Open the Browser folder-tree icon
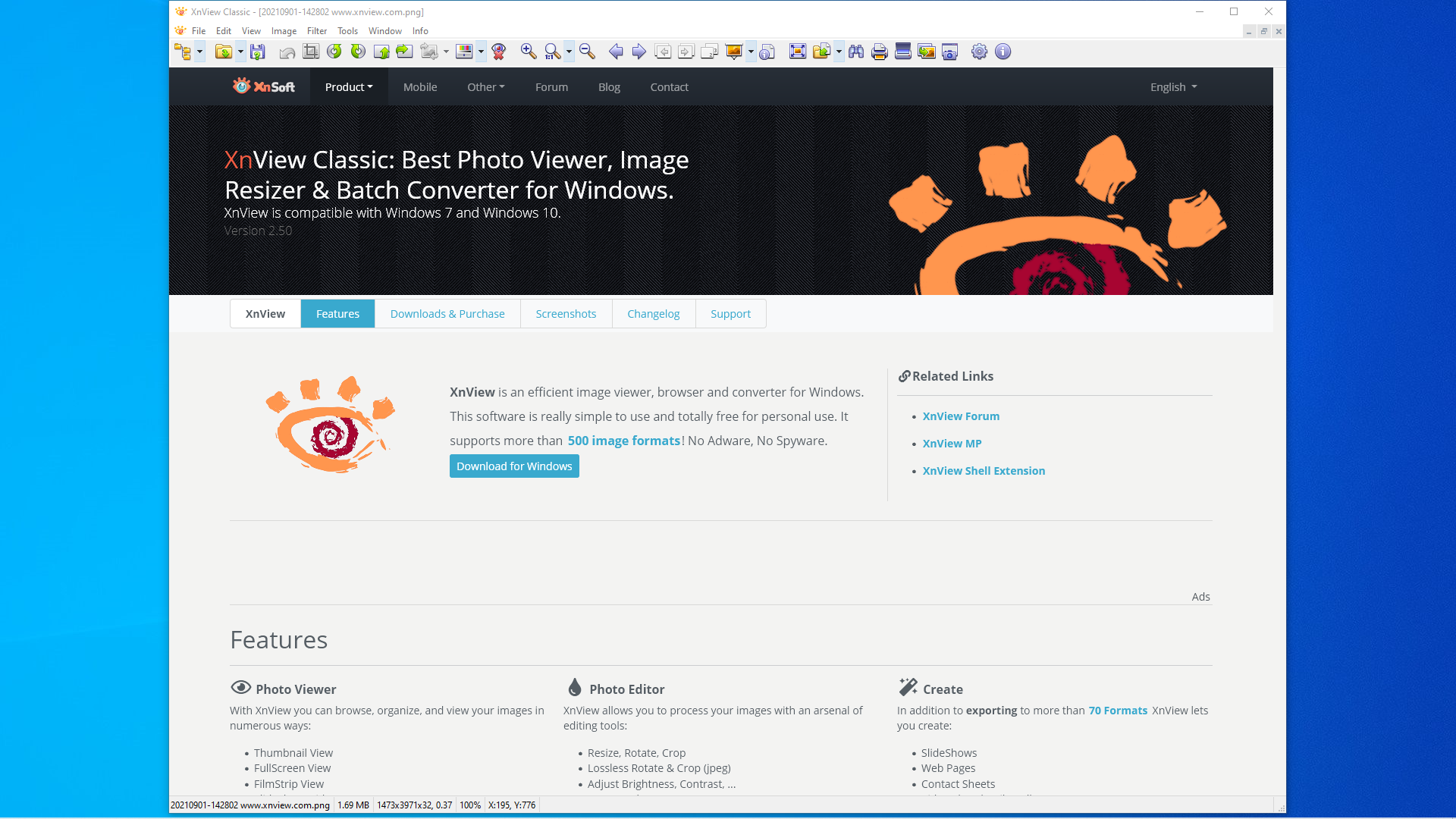1456x819 pixels. tap(183, 52)
